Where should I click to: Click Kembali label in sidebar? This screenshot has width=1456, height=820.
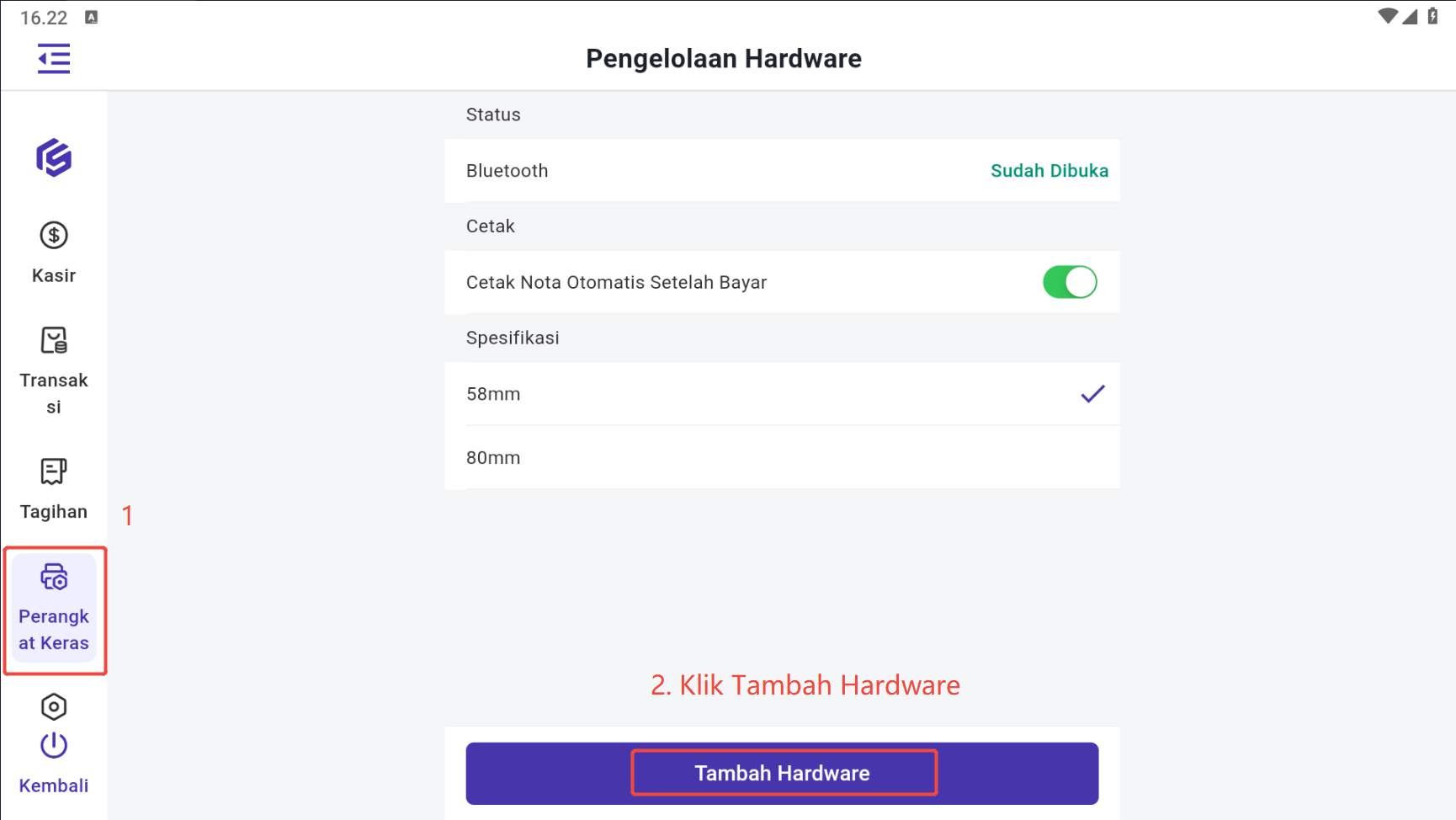tap(54, 786)
